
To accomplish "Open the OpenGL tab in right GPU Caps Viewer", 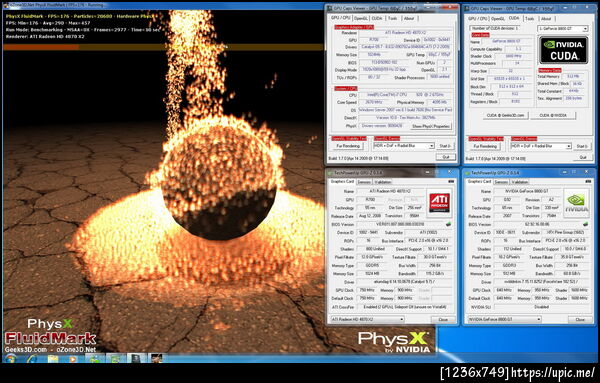I will click(x=498, y=18).
